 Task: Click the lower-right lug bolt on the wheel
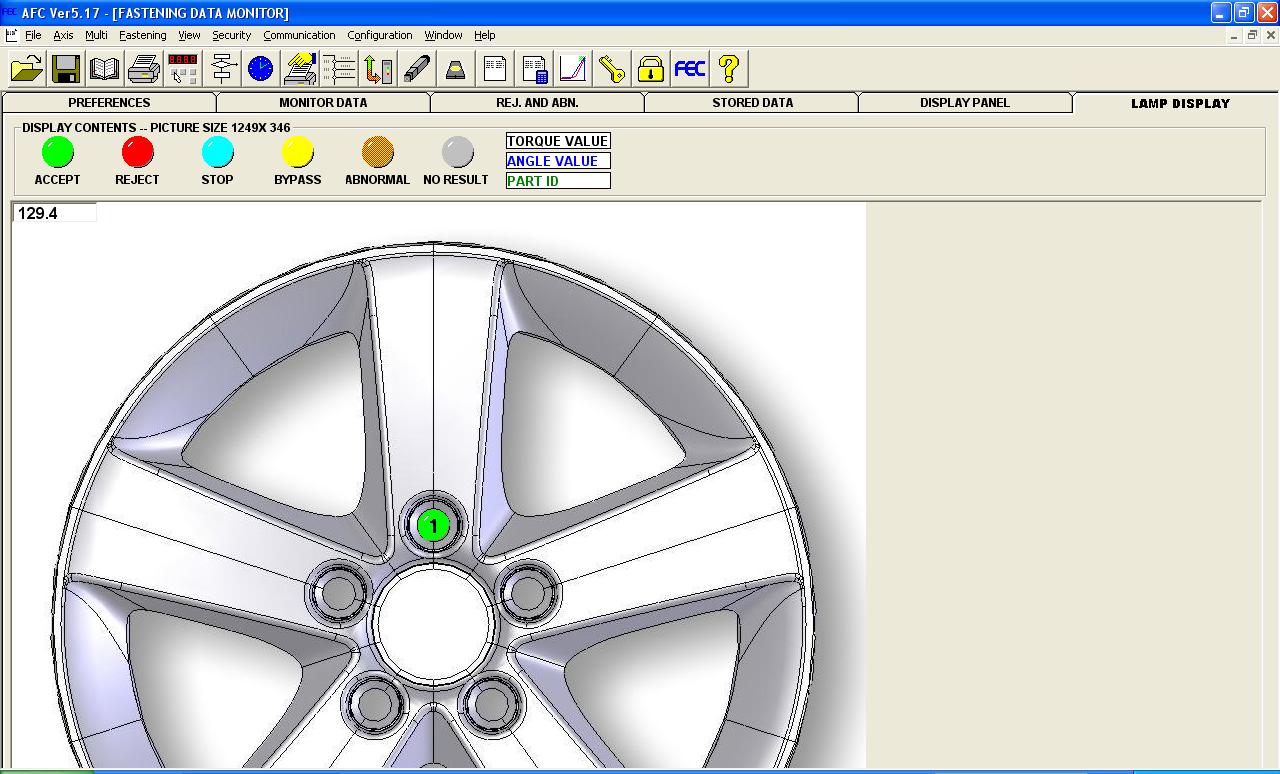[x=492, y=703]
